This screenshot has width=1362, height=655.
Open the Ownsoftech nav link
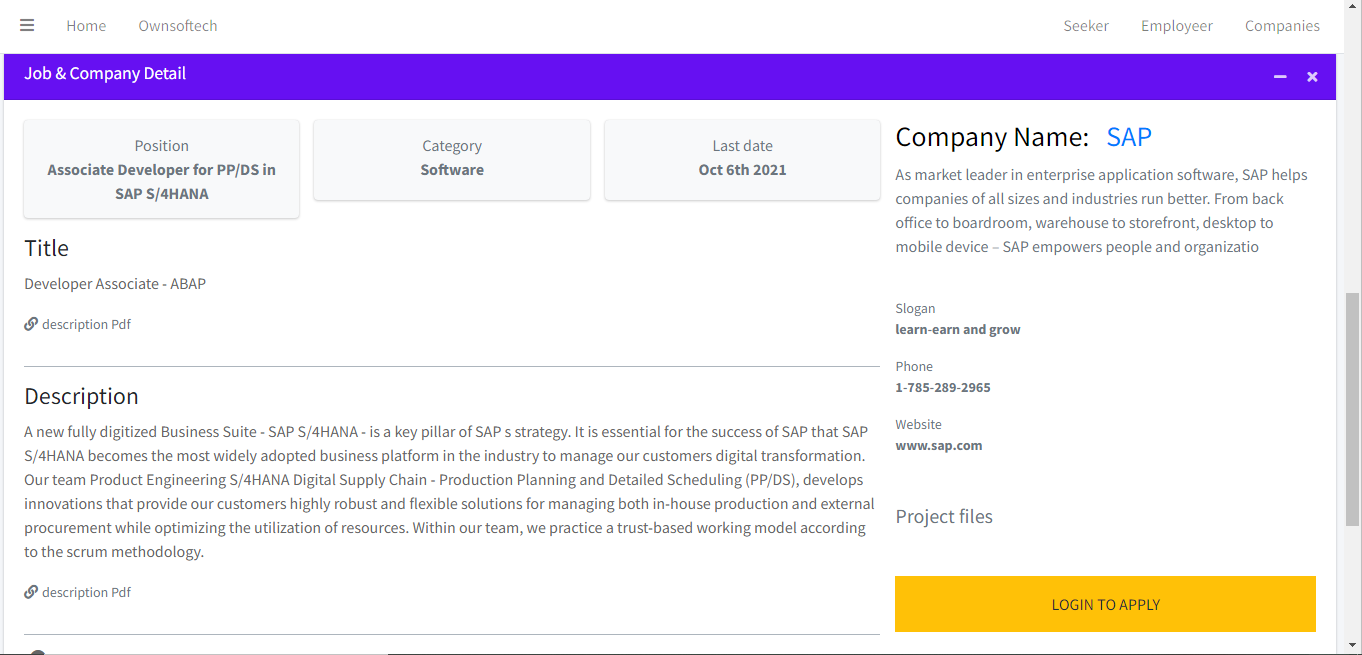(x=178, y=26)
